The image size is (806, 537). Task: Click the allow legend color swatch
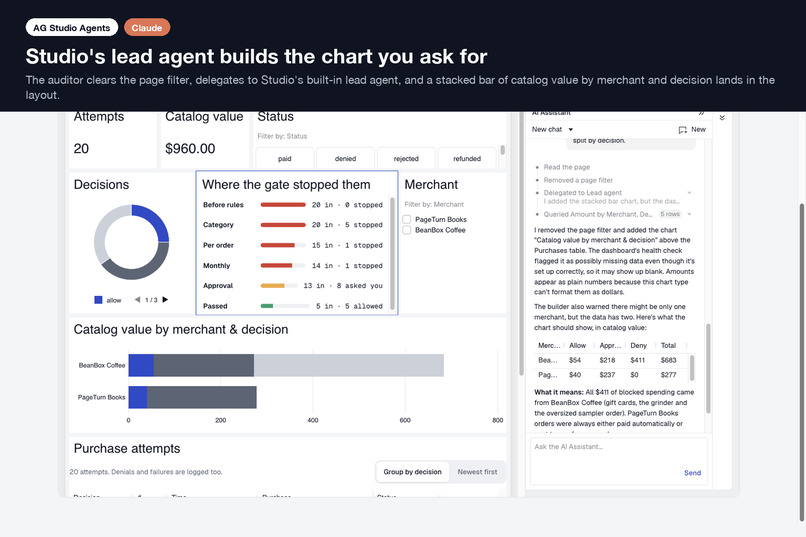pyautogui.click(x=98, y=300)
